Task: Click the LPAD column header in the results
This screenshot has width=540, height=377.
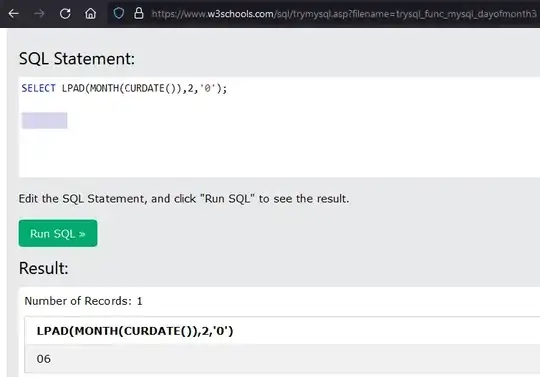Action: [x=135, y=331]
